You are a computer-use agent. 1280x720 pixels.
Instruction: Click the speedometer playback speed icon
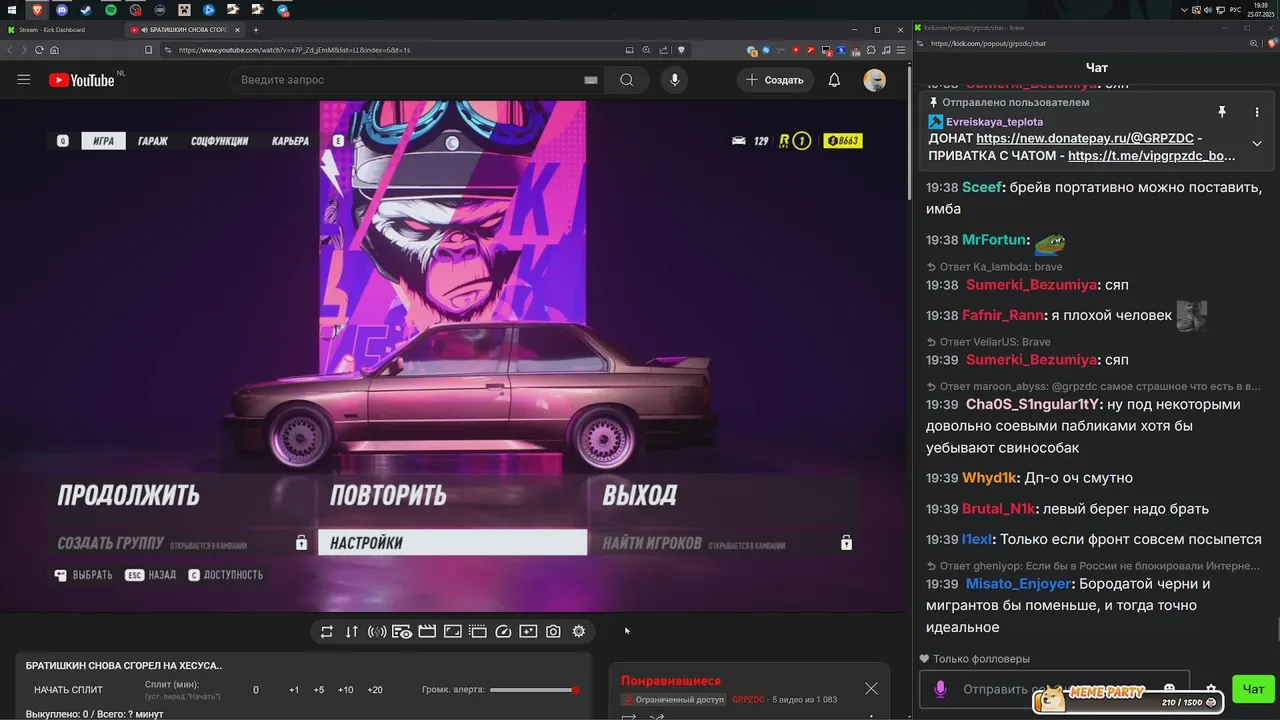tap(503, 632)
